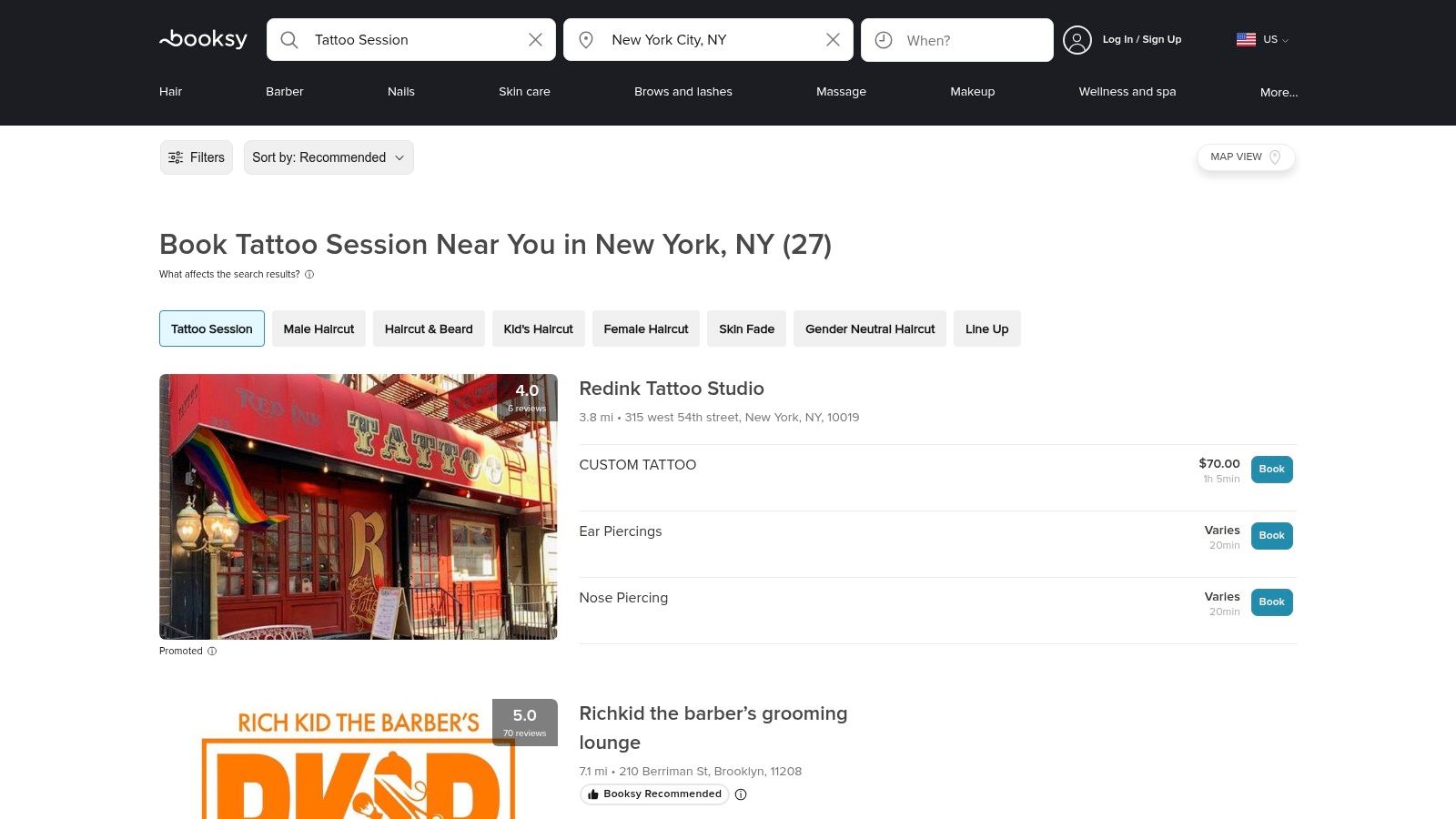Open the Sort by Recommended dropdown
Viewport: 1456px width, 819px height.
pos(328,157)
